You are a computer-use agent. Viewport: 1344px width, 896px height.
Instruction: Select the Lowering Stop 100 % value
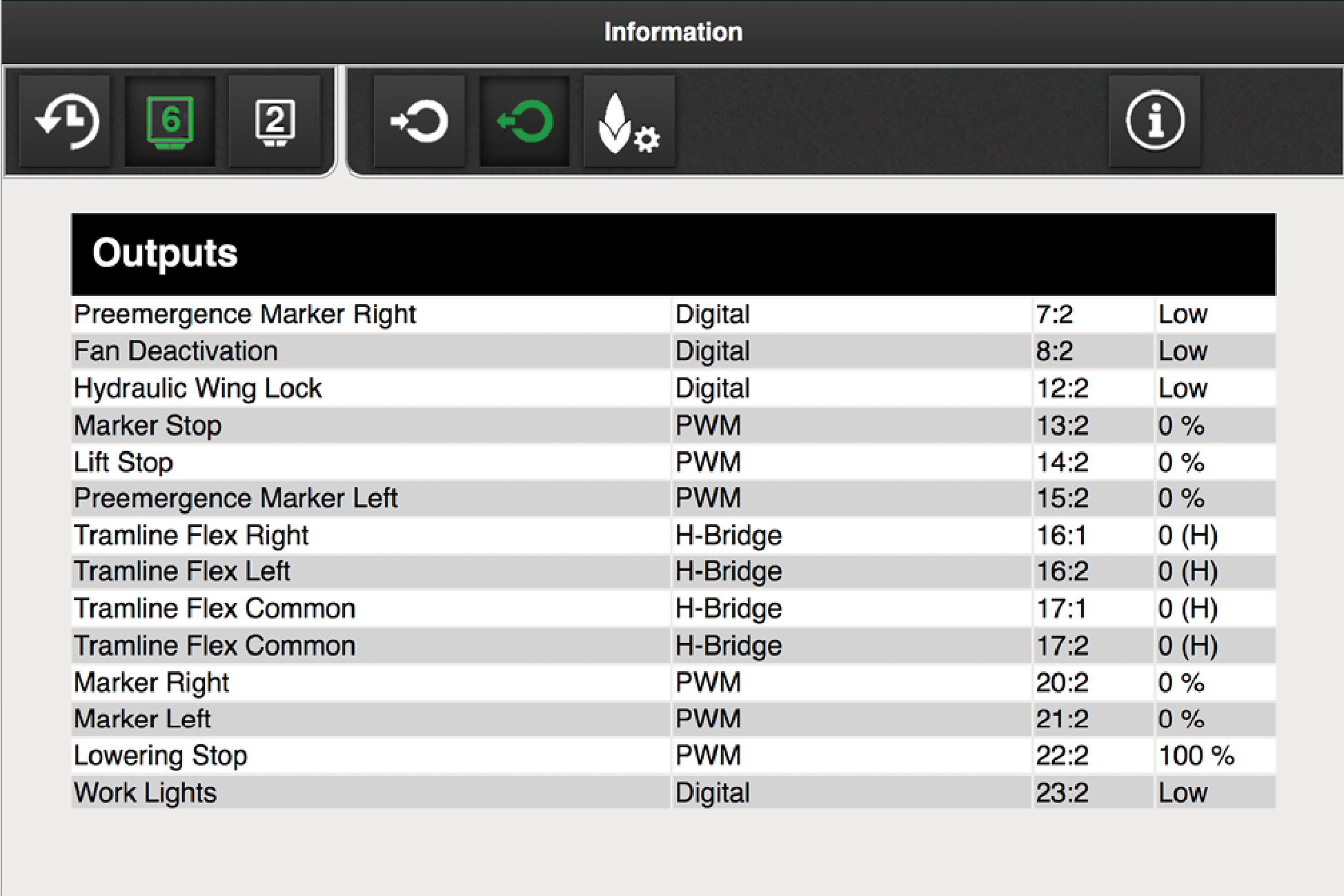click(1196, 756)
